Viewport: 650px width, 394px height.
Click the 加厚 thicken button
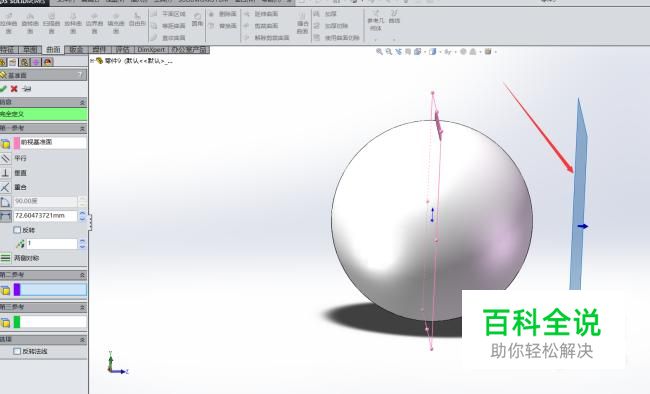[325, 14]
